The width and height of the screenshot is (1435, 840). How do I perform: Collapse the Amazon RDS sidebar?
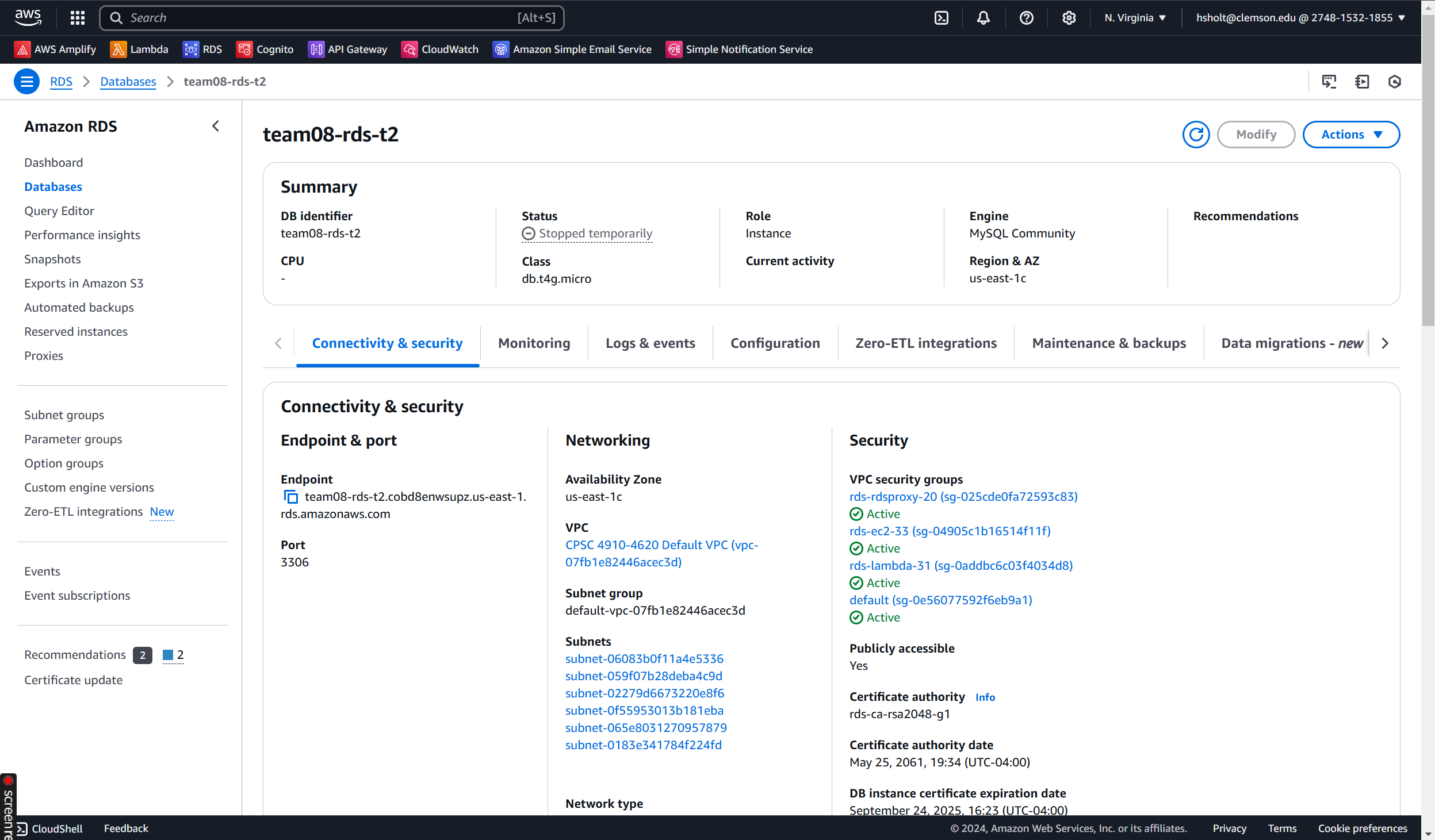216,126
